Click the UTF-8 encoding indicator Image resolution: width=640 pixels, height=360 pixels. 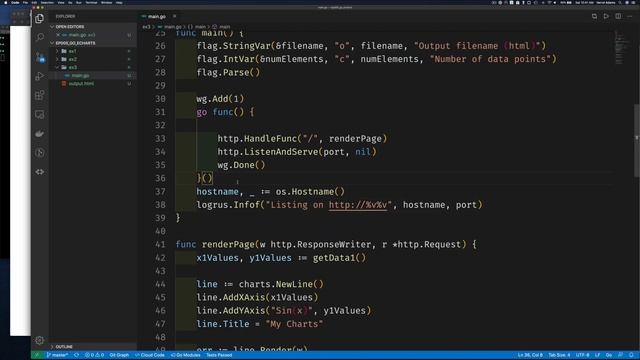point(582,355)
